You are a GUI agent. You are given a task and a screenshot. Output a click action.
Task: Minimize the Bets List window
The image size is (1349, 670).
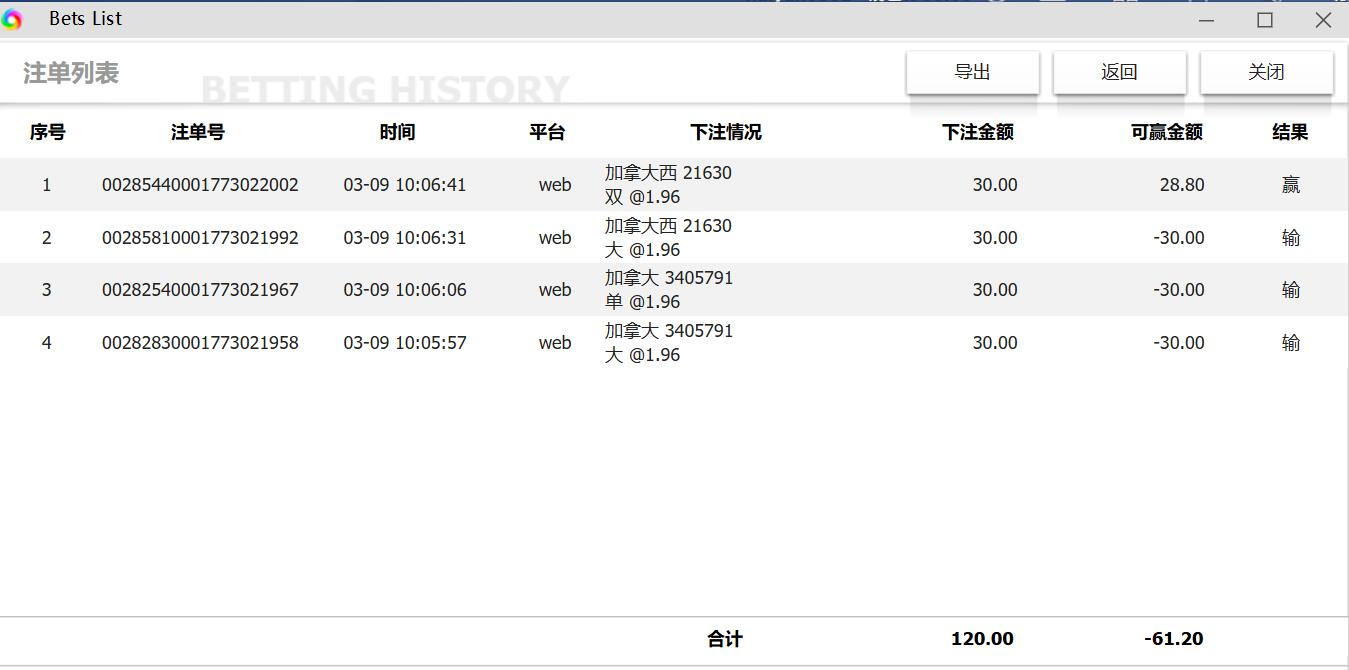coord(1206,20)
